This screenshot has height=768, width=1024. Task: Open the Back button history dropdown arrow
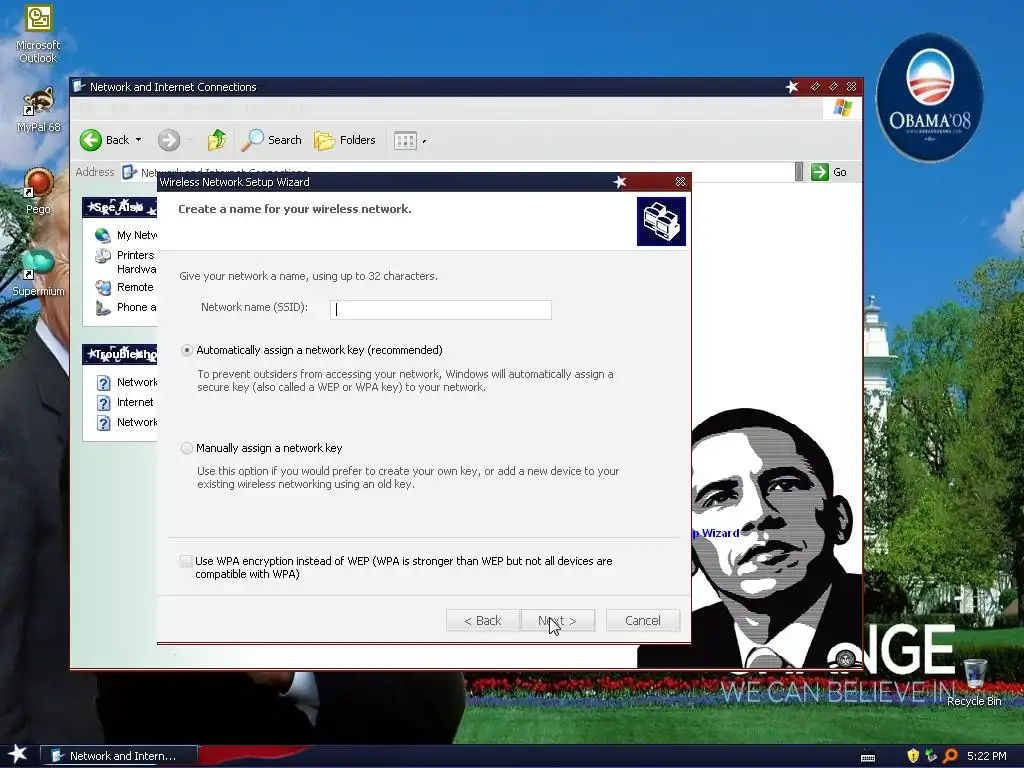click(x=138, y=140)
